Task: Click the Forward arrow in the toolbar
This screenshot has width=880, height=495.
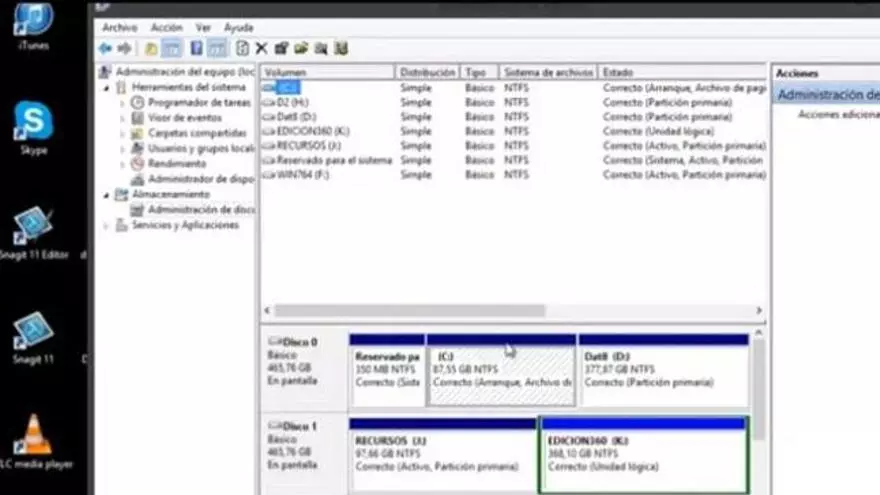Action: pyautogui.click(x=124, y=48)
